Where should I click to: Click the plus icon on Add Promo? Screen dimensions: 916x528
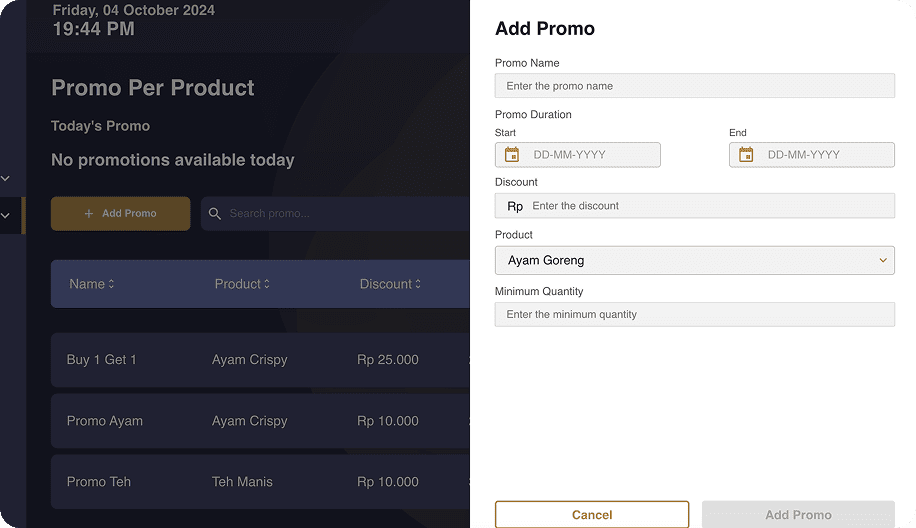click(89, 213)
